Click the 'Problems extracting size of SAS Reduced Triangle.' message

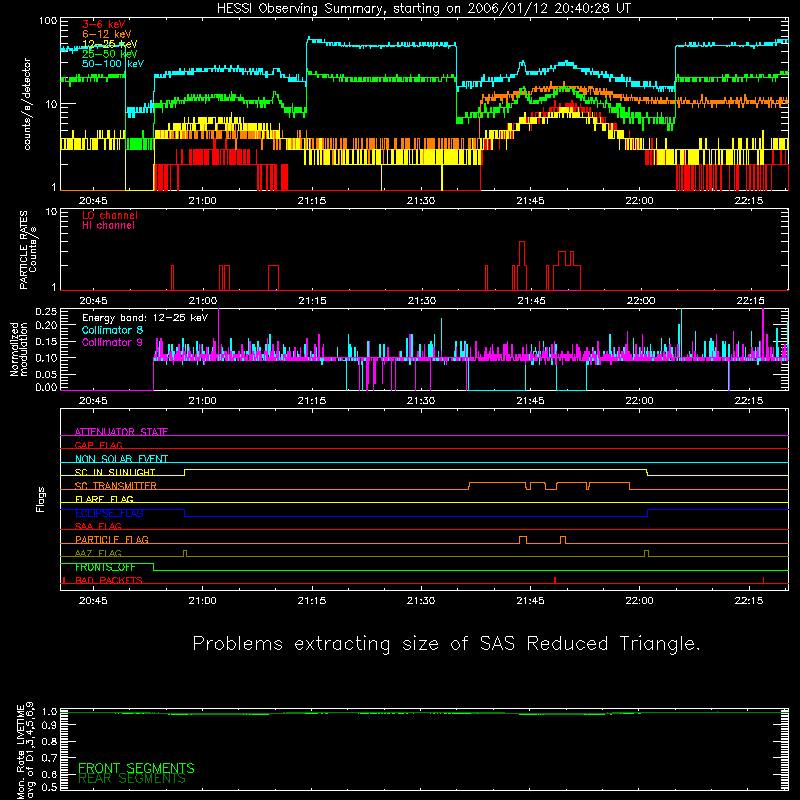446,643
